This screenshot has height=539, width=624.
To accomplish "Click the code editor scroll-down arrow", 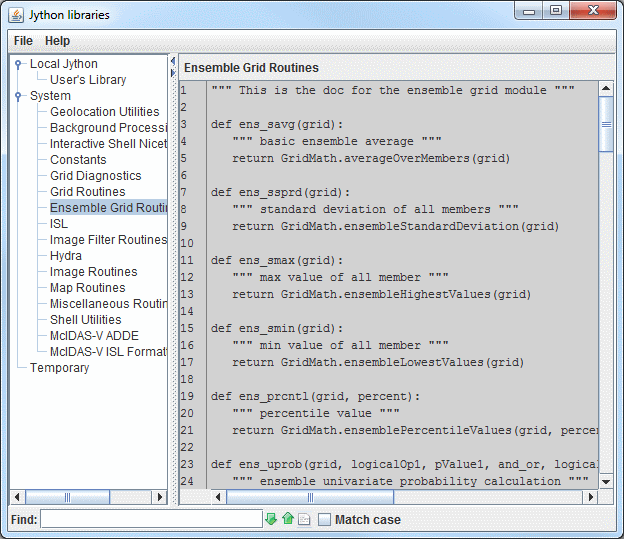I will pyautogui.click(x=606, y=482).
